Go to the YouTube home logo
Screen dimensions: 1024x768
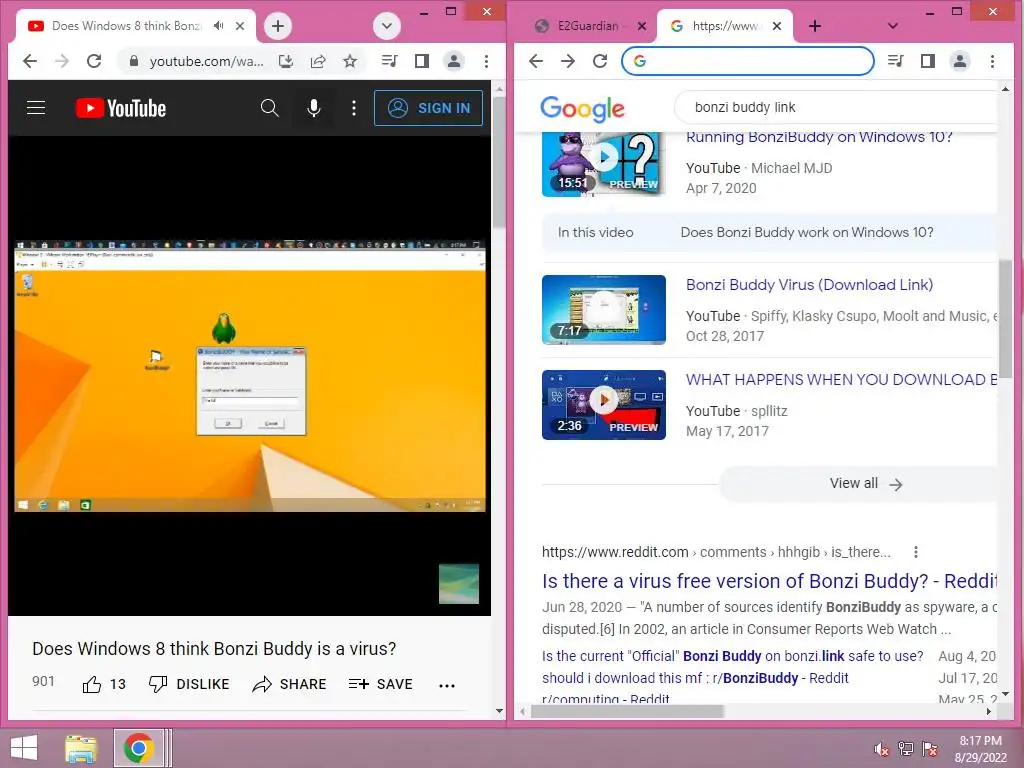(x=121, y=108)
